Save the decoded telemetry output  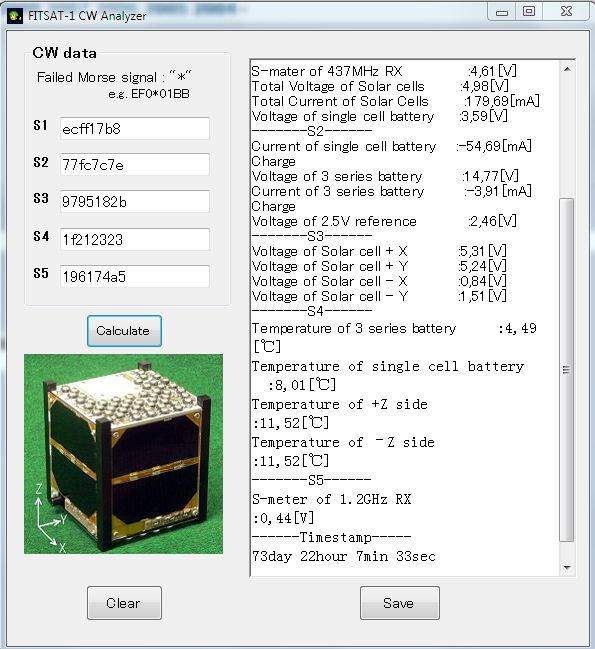(x=399, y=603)
